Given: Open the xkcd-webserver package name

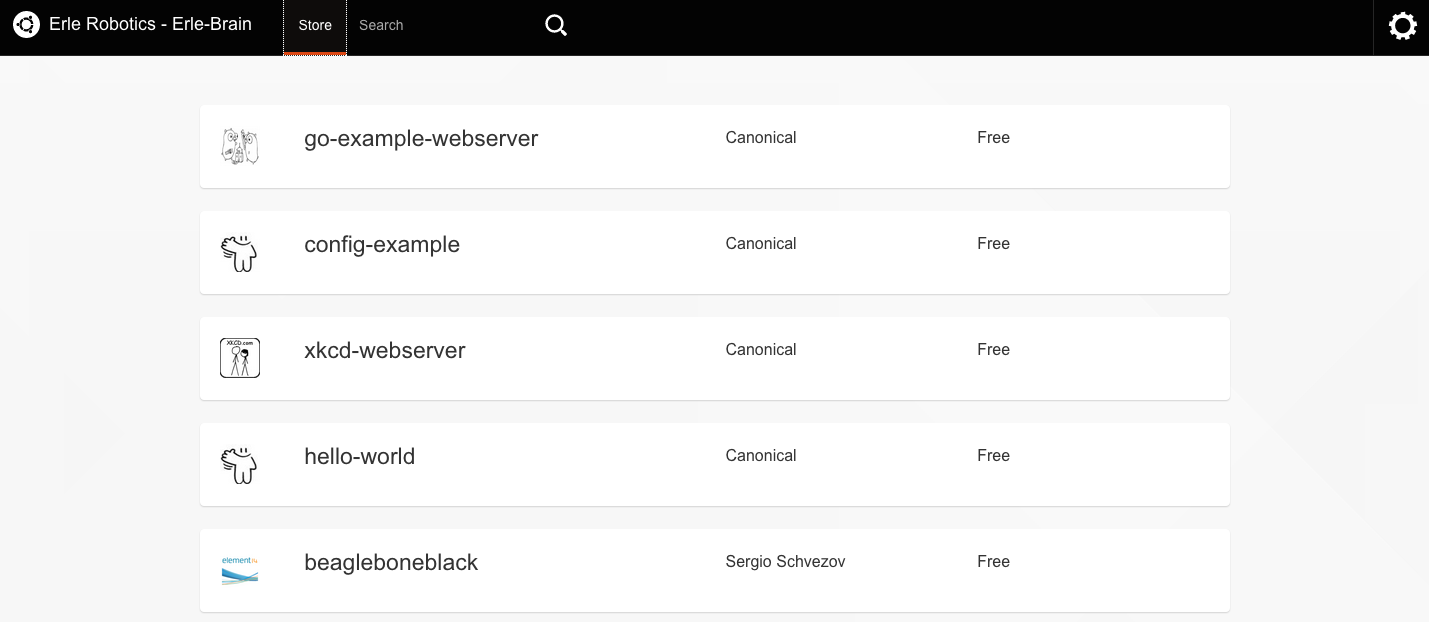Looking at the screenshot, I should click(x=385, y=351).
